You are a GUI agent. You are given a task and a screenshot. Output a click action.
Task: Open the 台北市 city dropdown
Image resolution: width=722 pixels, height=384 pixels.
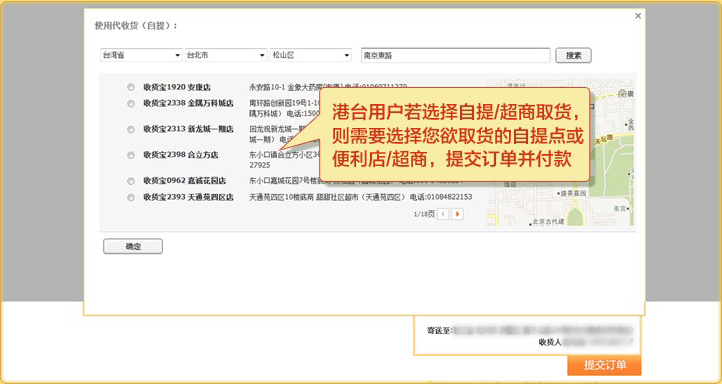coord(226,55)
